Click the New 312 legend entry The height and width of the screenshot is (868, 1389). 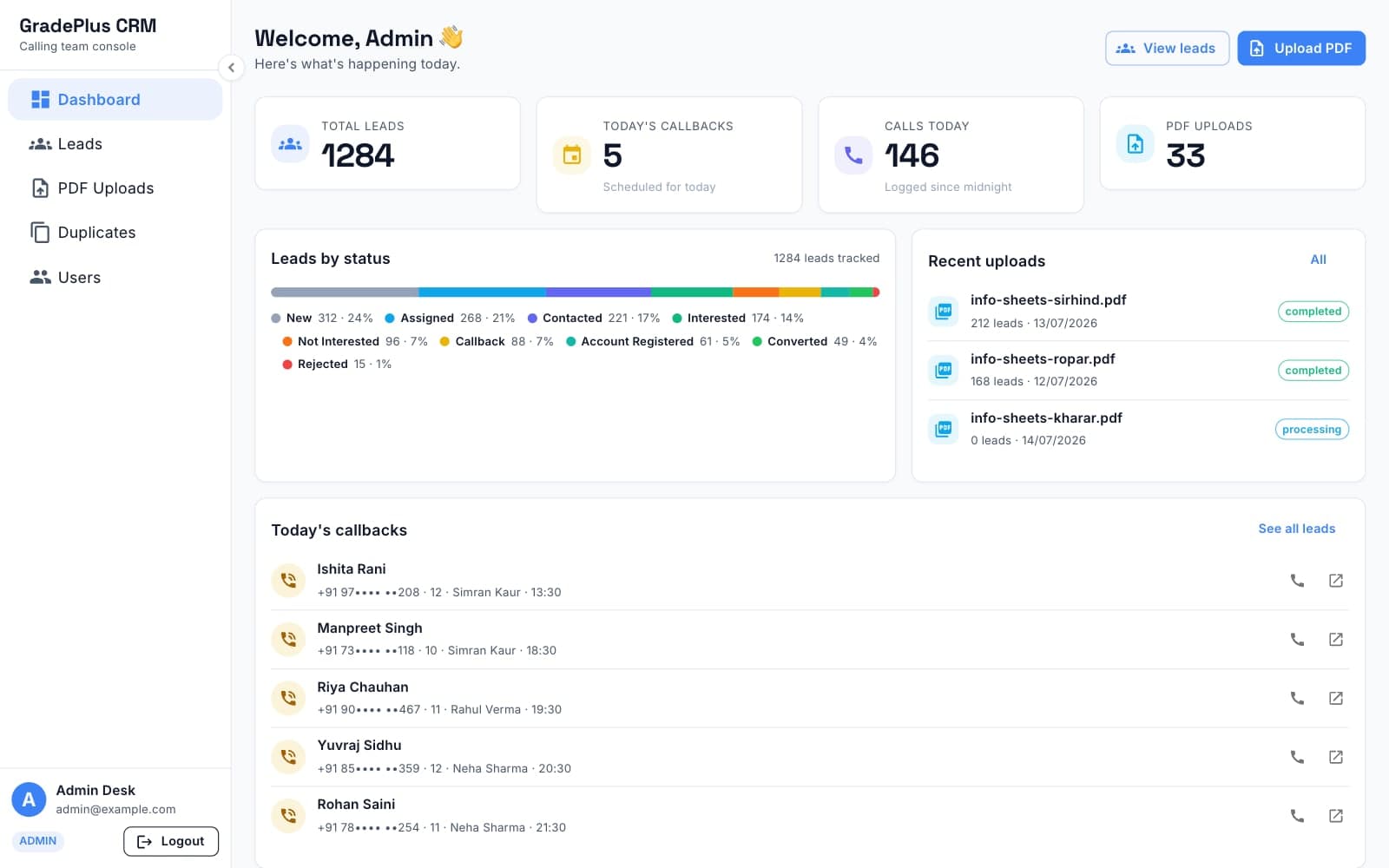(322, 319)
